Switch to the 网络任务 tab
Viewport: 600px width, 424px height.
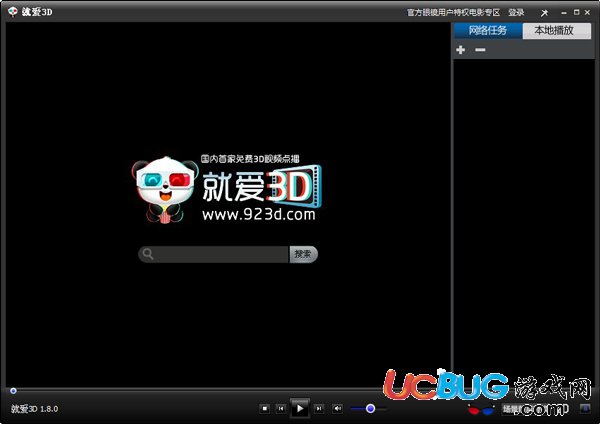[488, 31]
